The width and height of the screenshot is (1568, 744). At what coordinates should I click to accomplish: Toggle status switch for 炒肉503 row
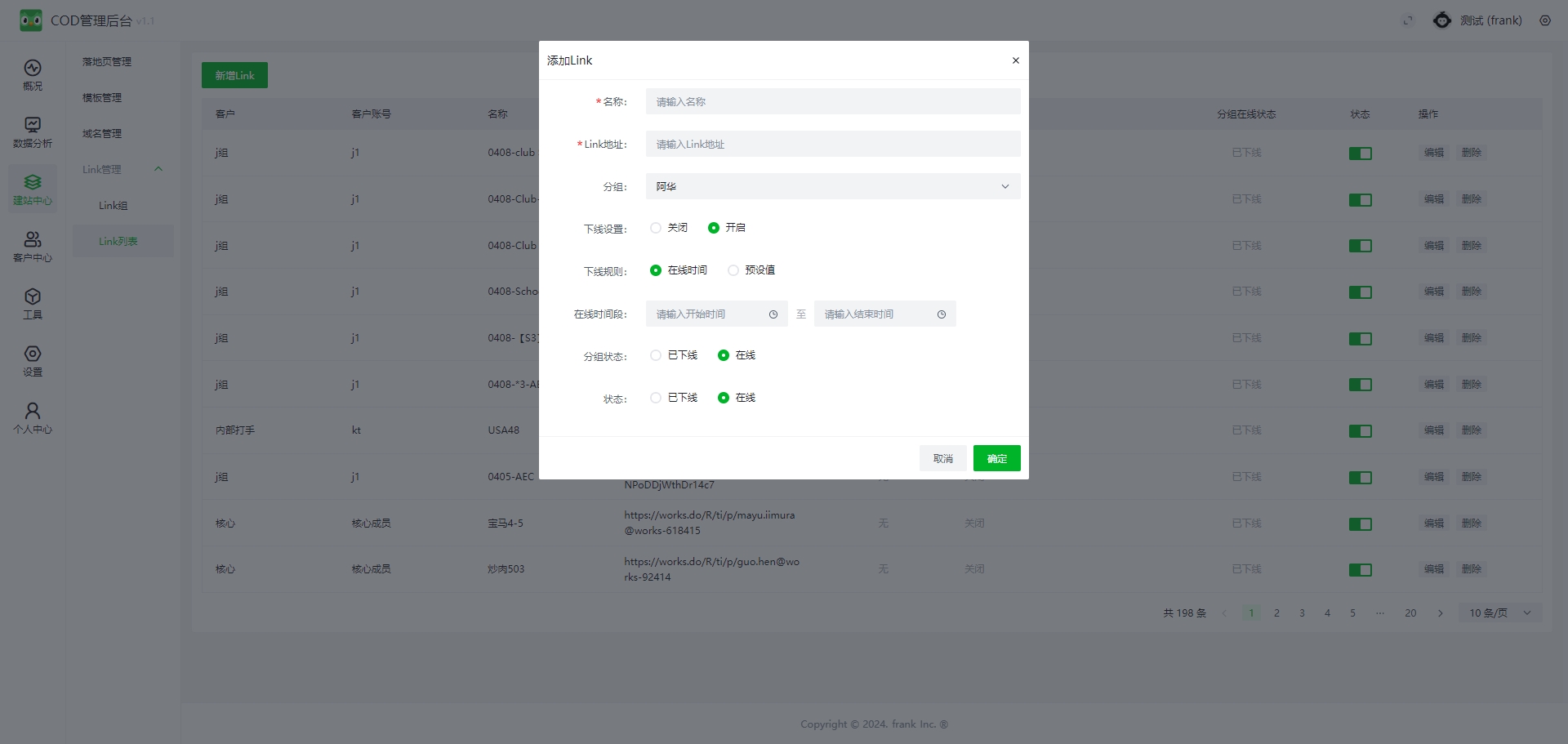click(1361, 570)
